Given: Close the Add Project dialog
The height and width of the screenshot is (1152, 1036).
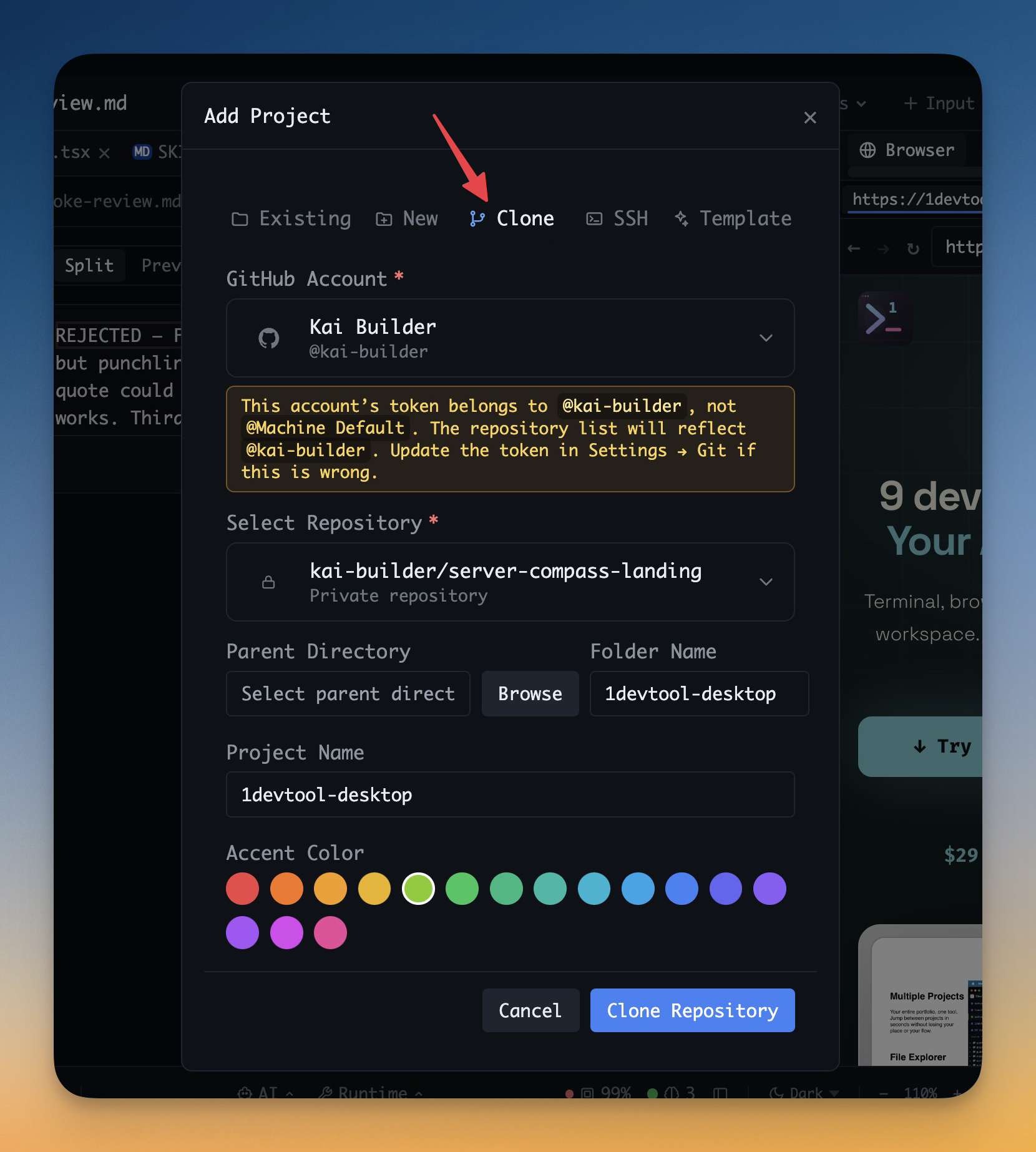Looking at the screenshot, I should (x=810, y=117).
